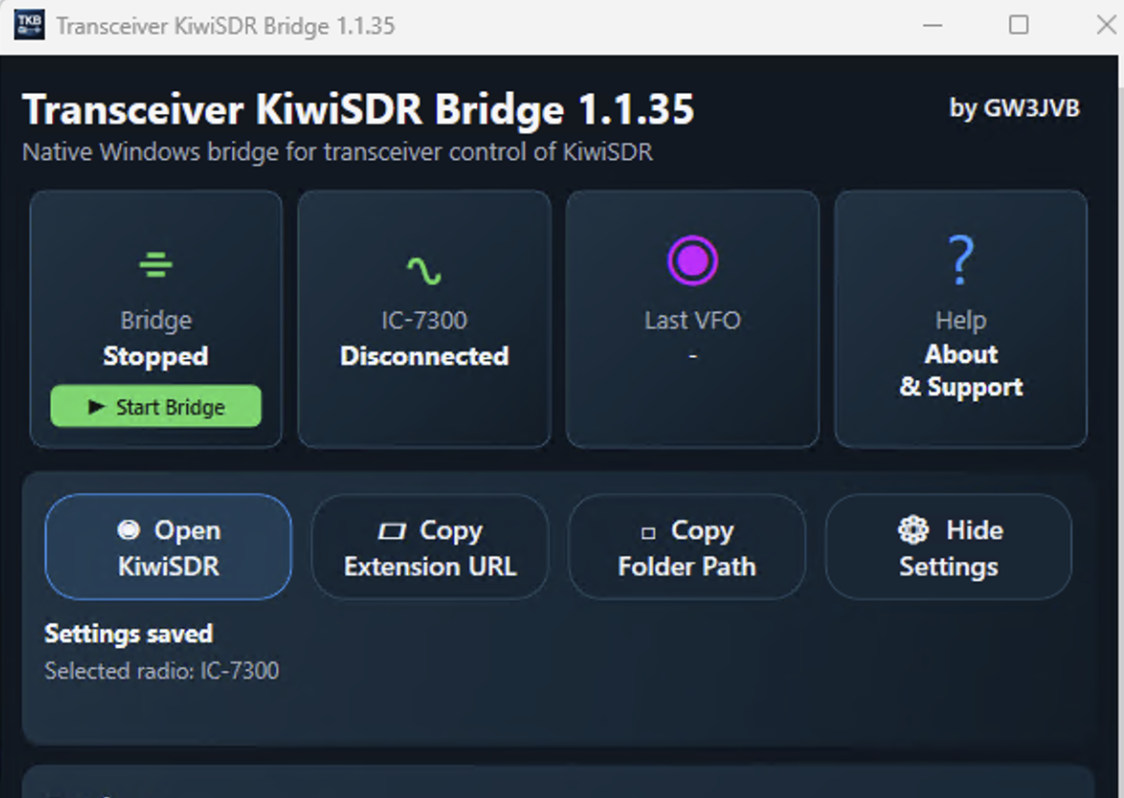1124x798 pixels.
Task: Click the green Bridge status lines icon
Action: [156, 265]
